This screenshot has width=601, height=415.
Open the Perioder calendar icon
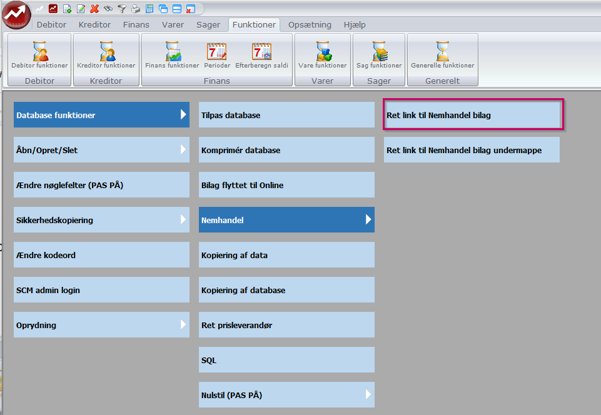click(x=217, y=54)
